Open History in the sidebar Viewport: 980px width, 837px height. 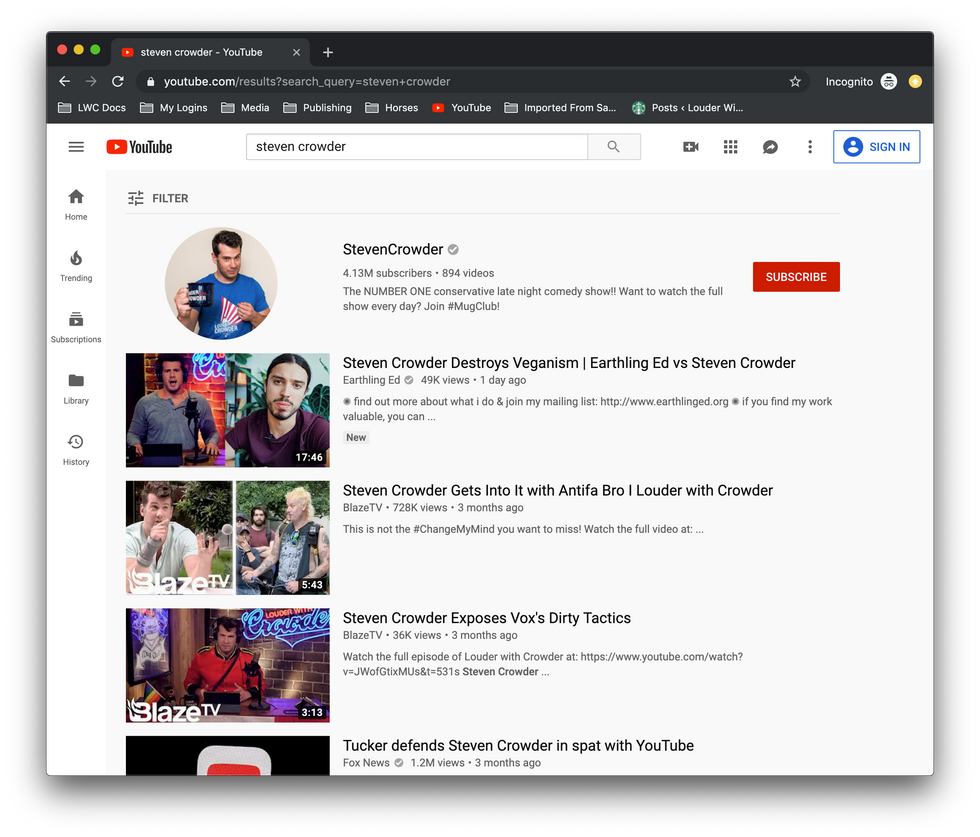76,449
